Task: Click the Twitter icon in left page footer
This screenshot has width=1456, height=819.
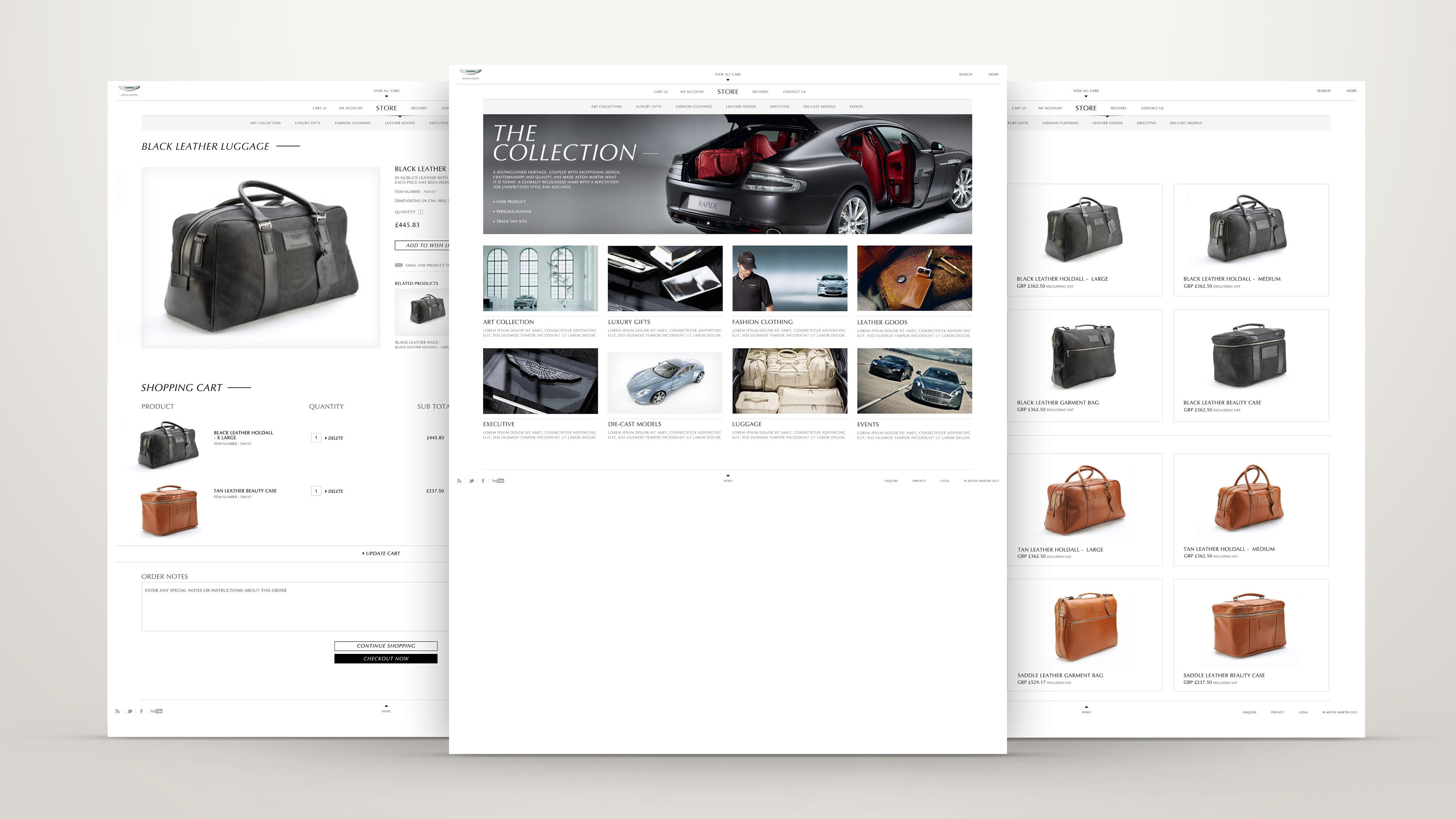Action: pyautogui.click(x=129, y=712)
